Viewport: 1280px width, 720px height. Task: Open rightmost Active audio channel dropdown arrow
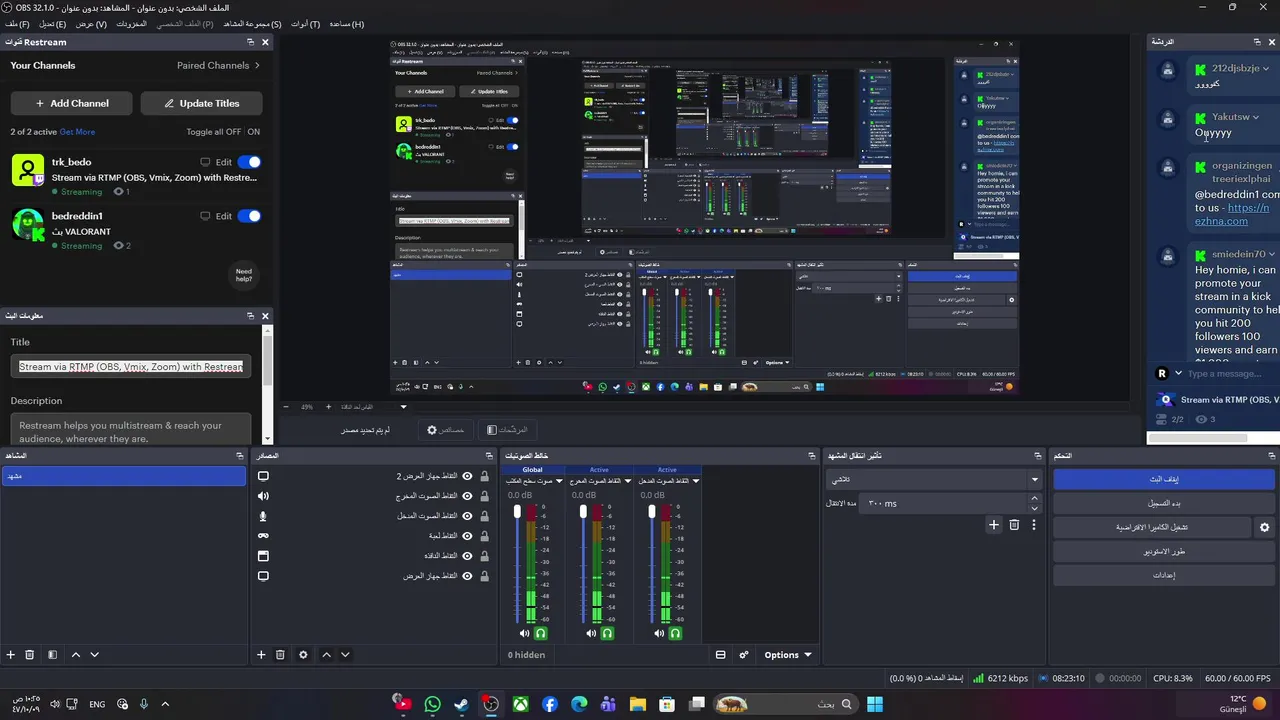696,481
